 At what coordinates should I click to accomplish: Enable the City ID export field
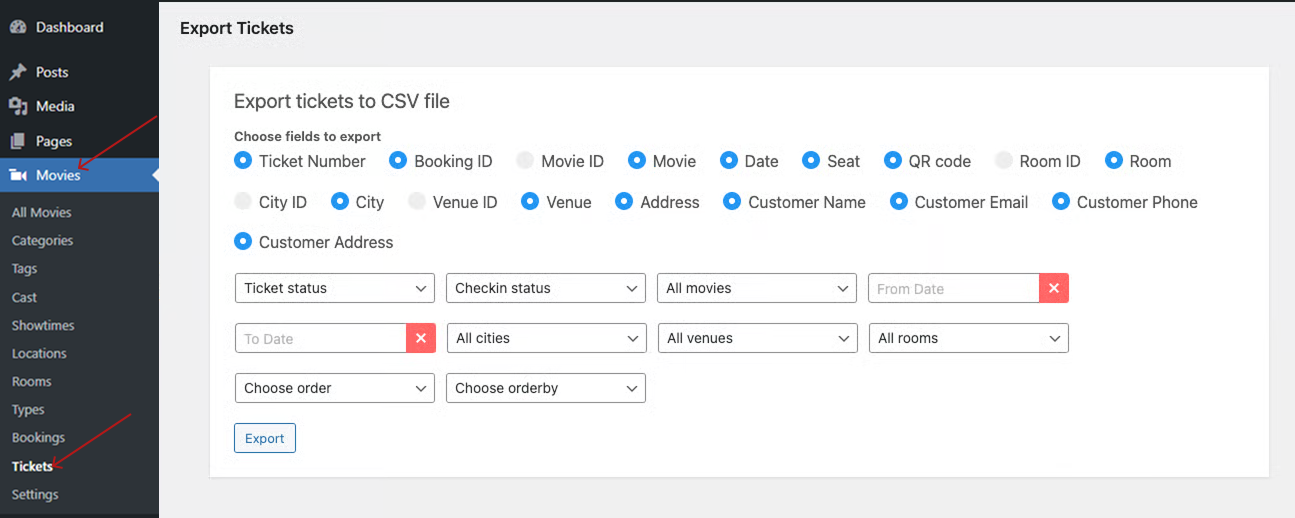coord(243,202)
